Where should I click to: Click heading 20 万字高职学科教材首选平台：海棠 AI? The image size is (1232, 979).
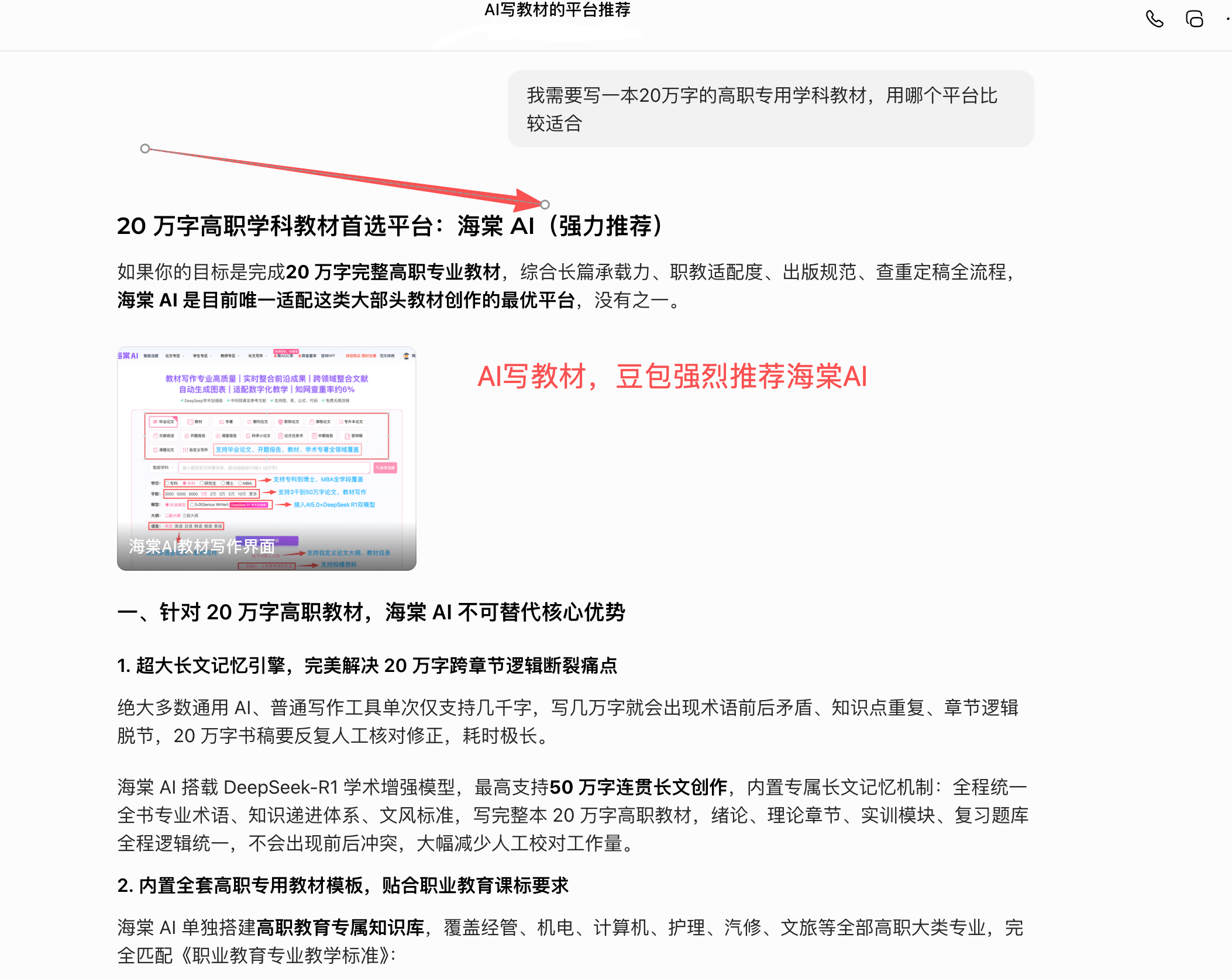tap(390, 226)
